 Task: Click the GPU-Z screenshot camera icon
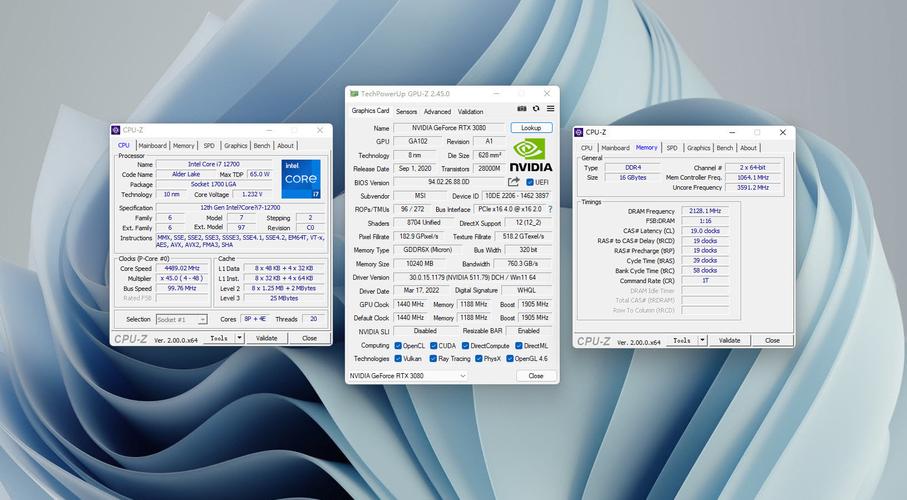(522, 109)
